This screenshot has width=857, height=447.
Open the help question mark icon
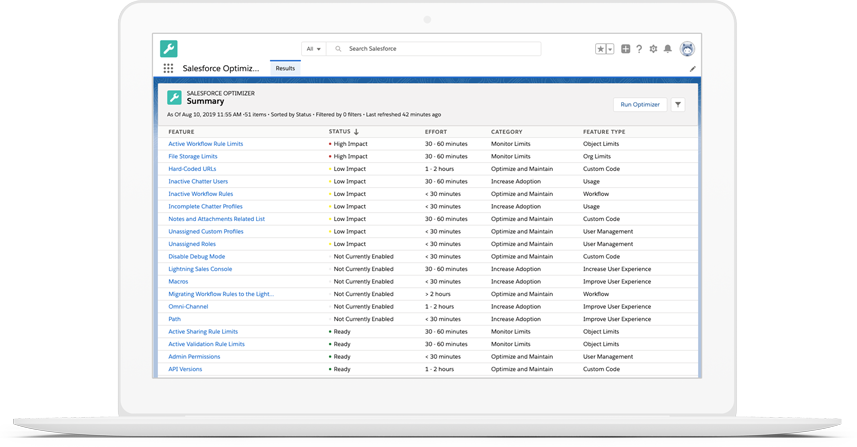pyautogui.click(x=639, y=49)
